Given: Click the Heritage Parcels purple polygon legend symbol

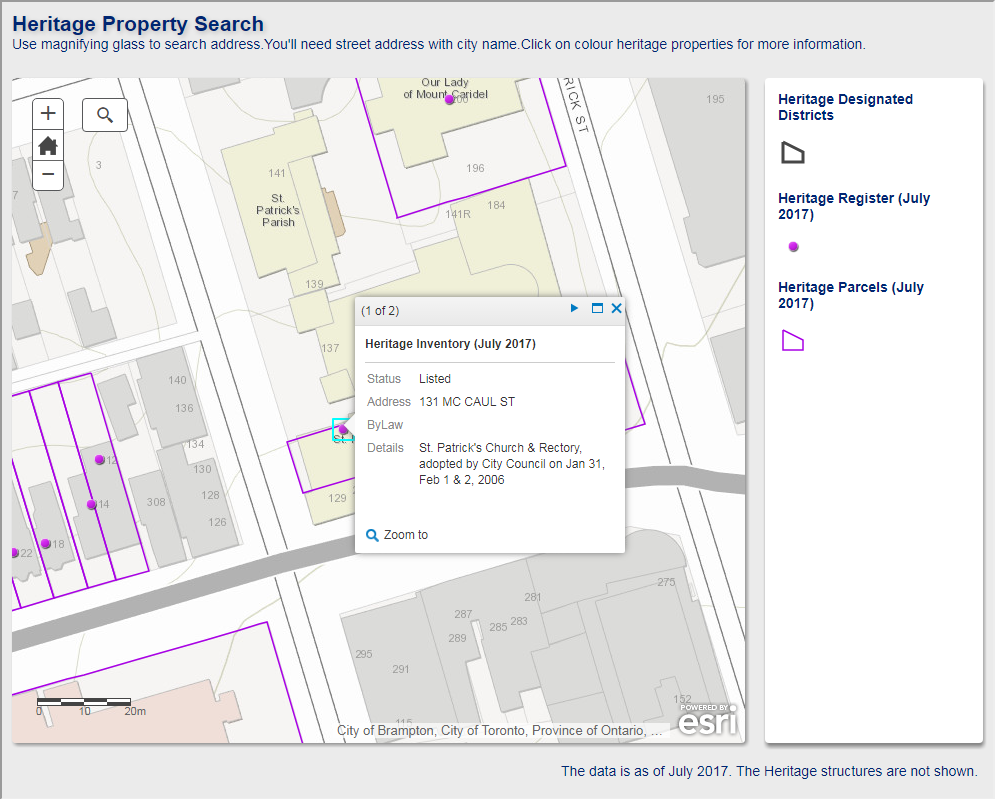Looking at the screenshot, I should point(793,341).
